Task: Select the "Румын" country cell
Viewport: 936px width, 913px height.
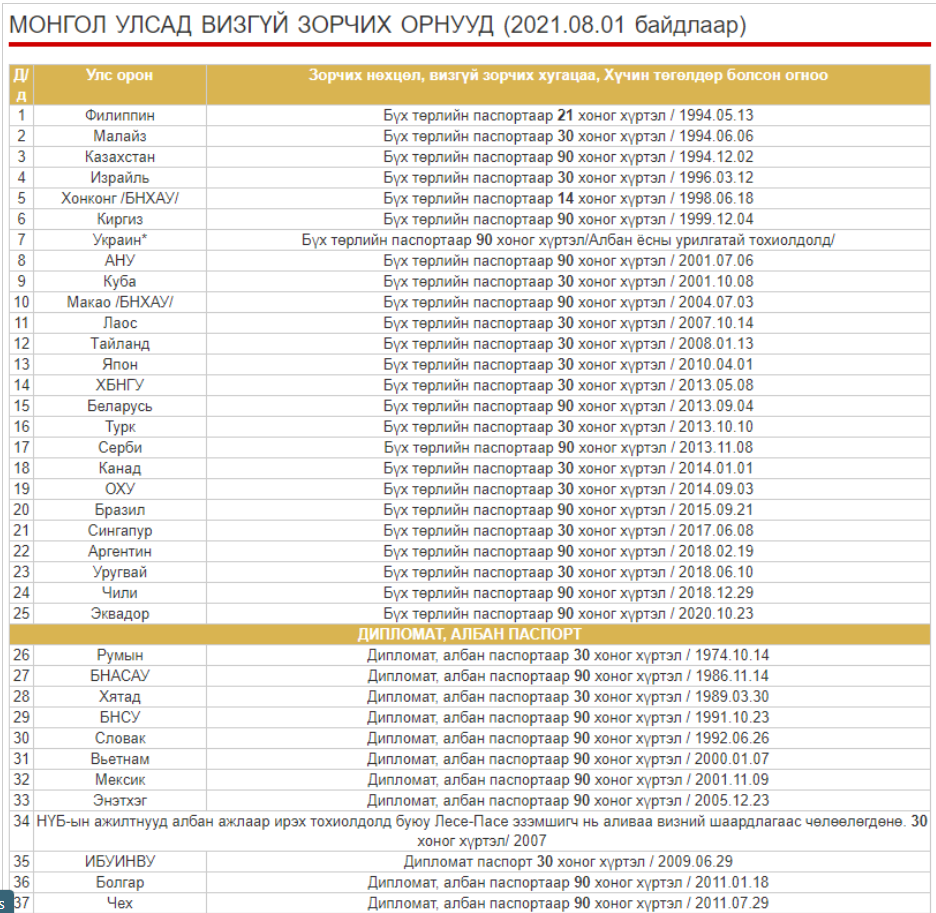Action: (x=119, y=655)
